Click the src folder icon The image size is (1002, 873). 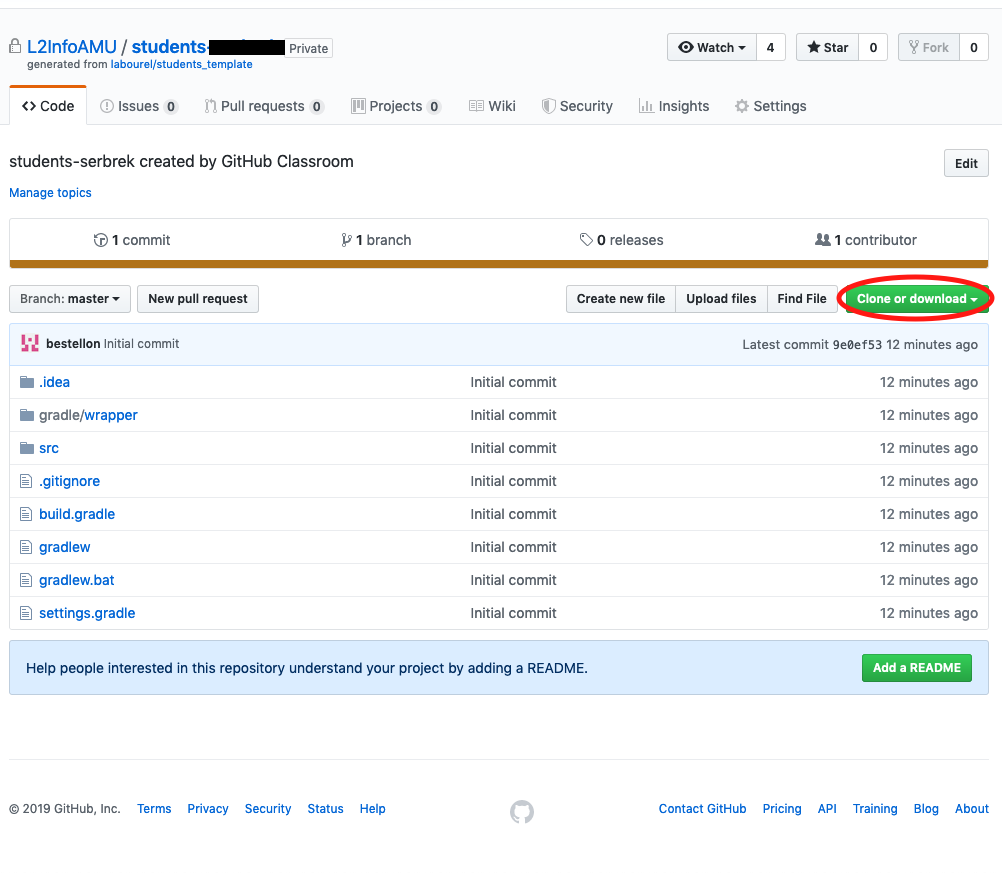[27, 448]
